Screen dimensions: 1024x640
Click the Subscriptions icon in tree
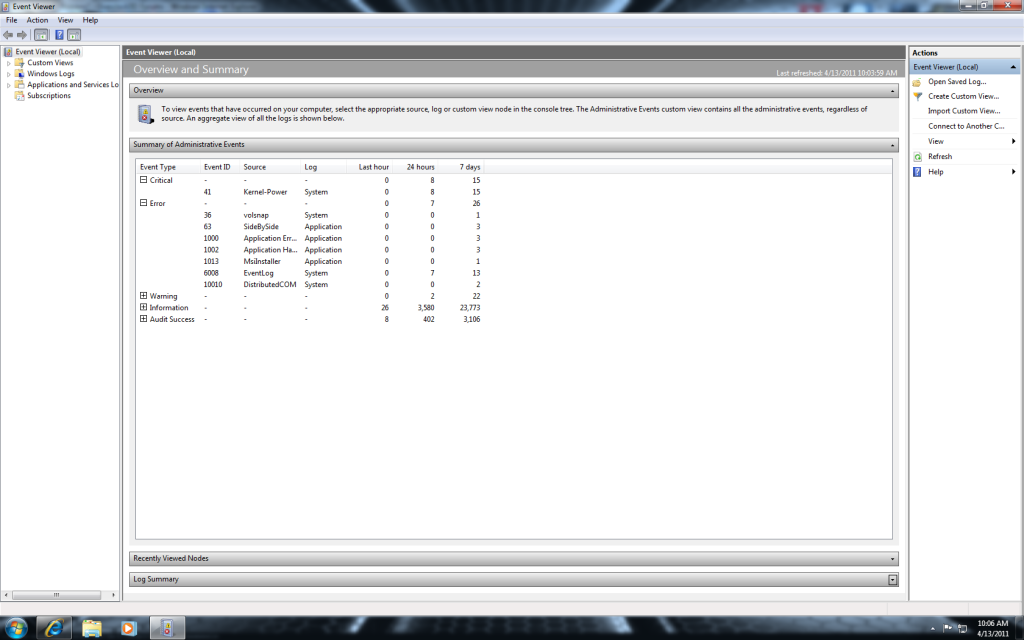[20, 96]
